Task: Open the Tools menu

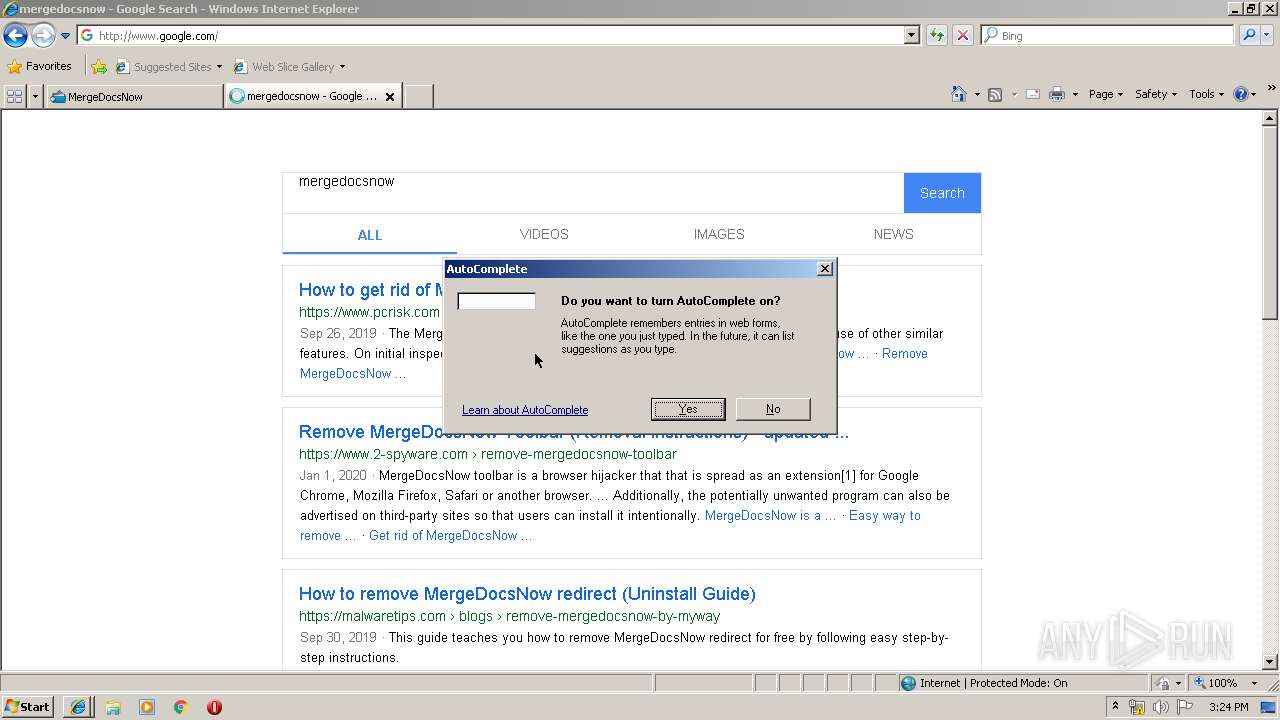Action: coord(1207,94)
